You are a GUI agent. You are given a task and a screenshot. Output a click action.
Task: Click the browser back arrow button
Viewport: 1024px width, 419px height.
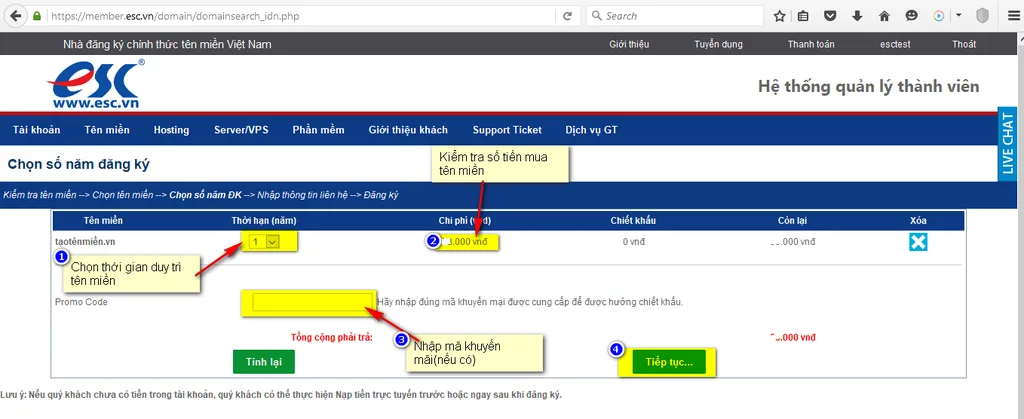click(x=16, y=16)
